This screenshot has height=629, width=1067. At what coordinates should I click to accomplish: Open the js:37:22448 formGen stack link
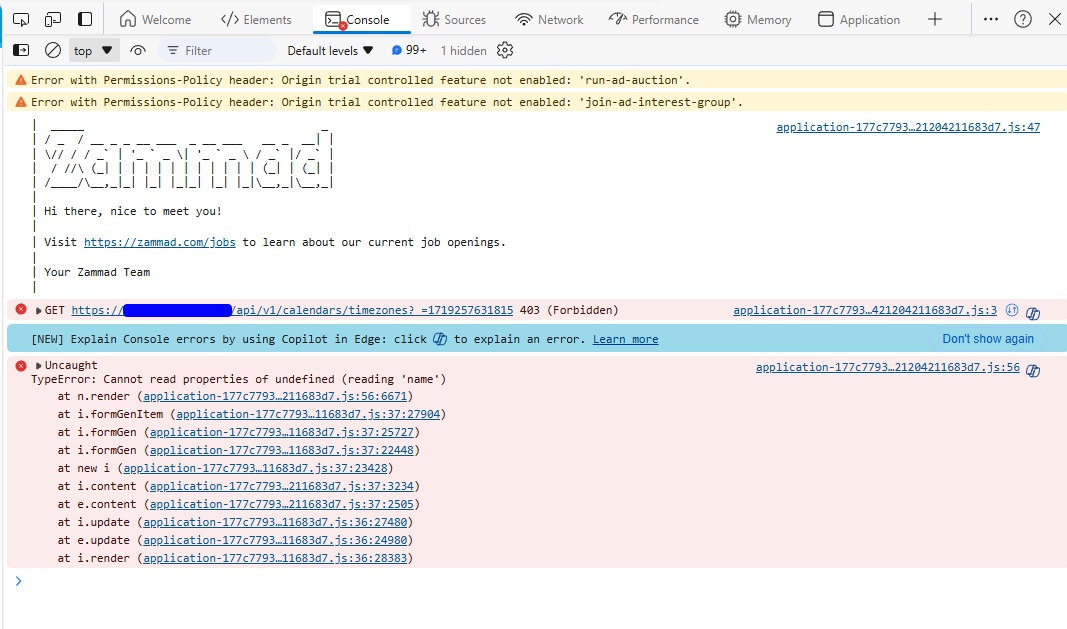(x=282, y=450)
